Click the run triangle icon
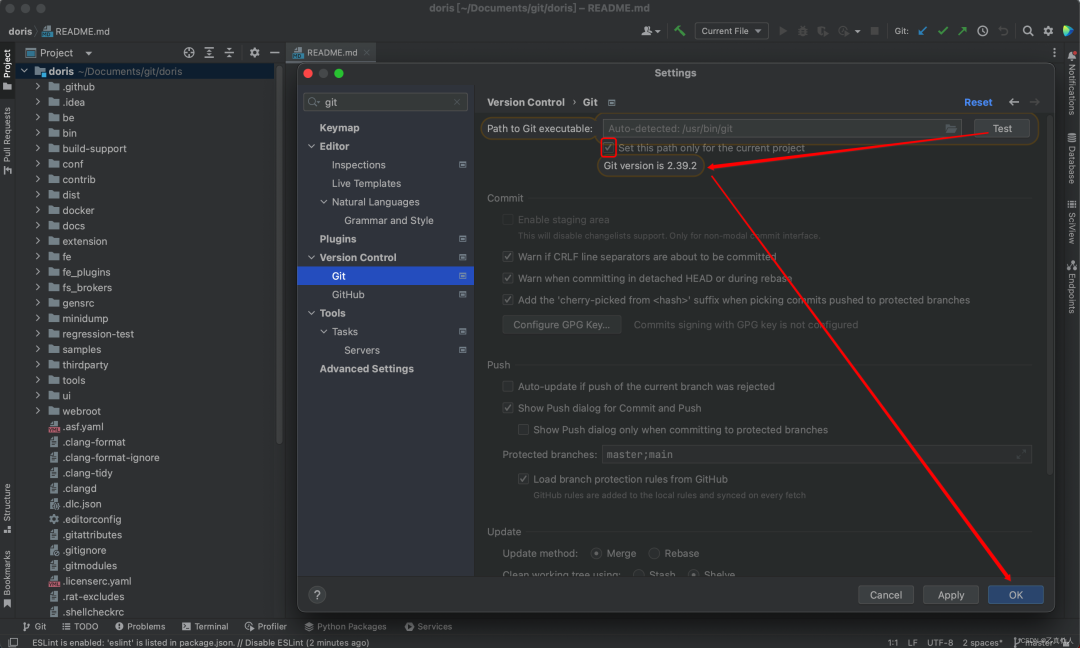The height and width of the screenshot is (648, 1080). coord(782,31)
